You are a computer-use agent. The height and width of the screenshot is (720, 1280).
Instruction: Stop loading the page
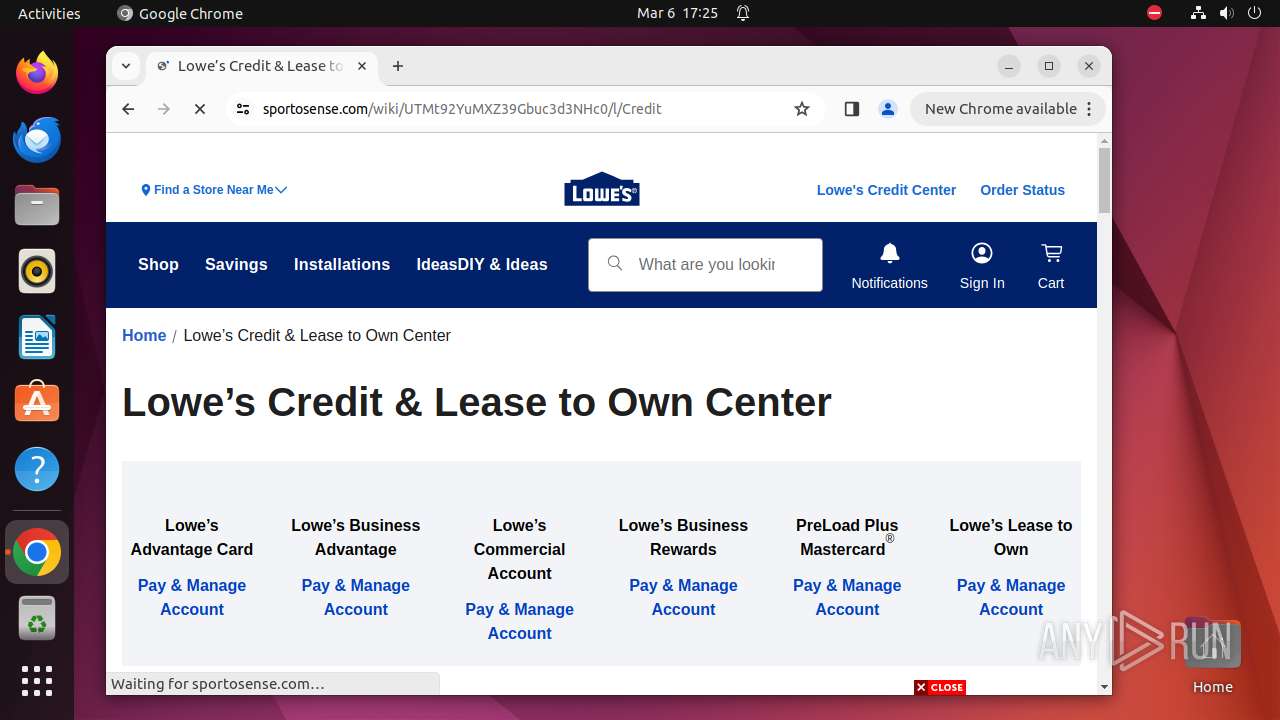[200, 109]
